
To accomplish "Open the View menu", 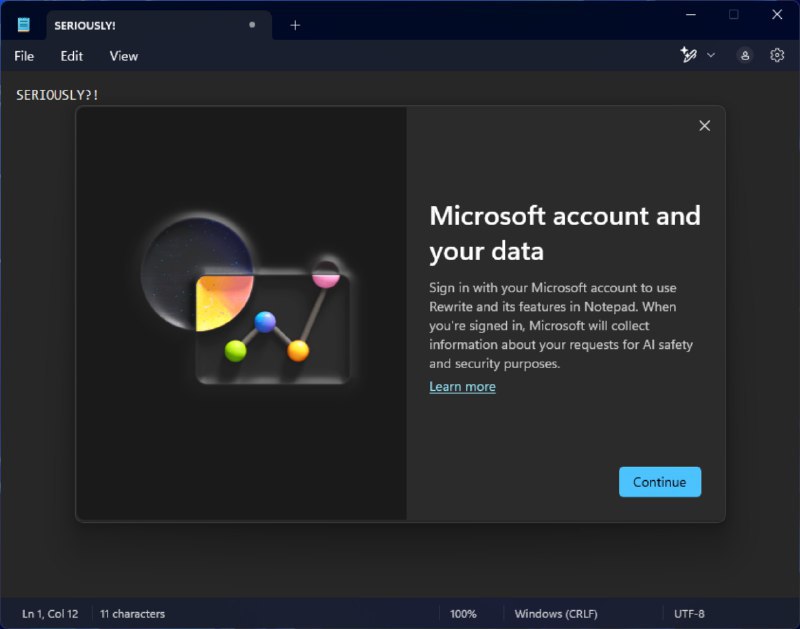I will click(x=123, y=56).
